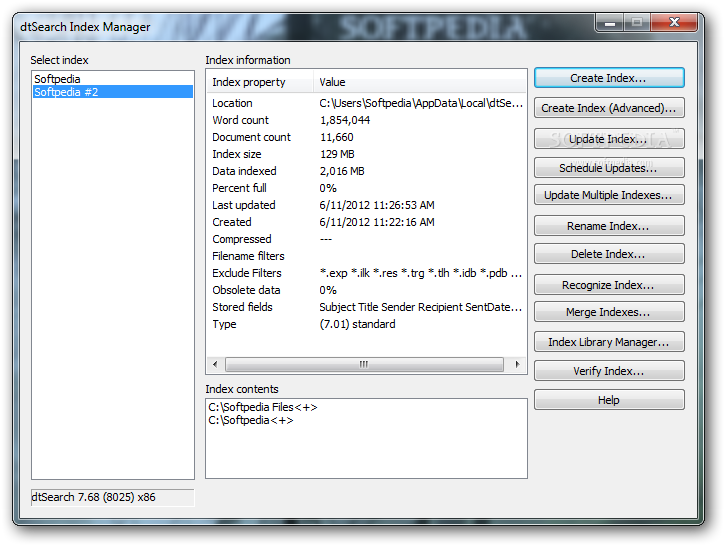Select the Stored fields row
The image size is (725, 546).
367,307
